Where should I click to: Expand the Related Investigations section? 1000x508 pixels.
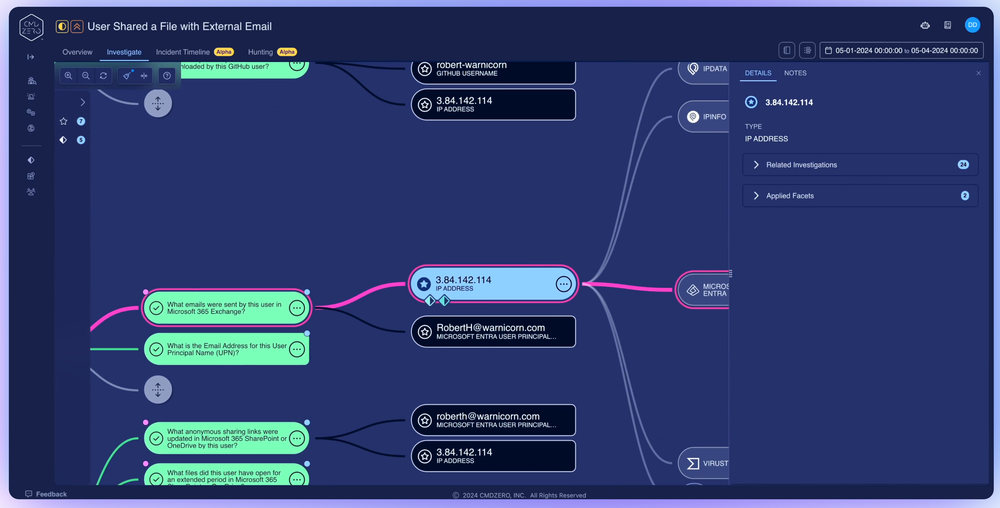click(860, 164)
